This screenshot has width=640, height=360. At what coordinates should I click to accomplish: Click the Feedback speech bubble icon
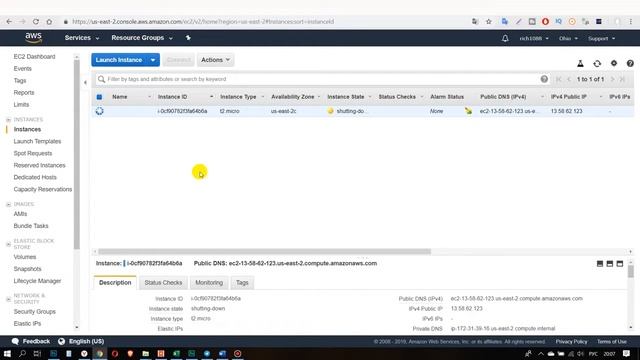click(16, 341)
